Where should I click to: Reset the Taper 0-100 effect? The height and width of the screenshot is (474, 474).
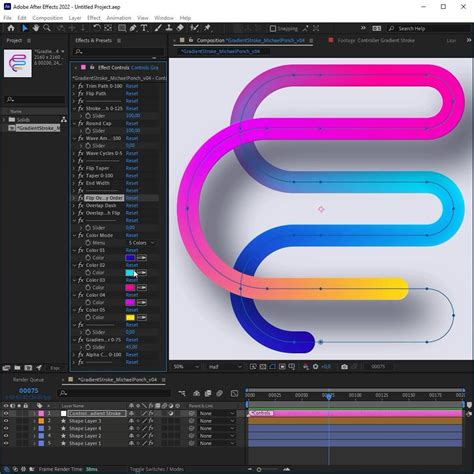pyautogui.click(x=132, y=176)
